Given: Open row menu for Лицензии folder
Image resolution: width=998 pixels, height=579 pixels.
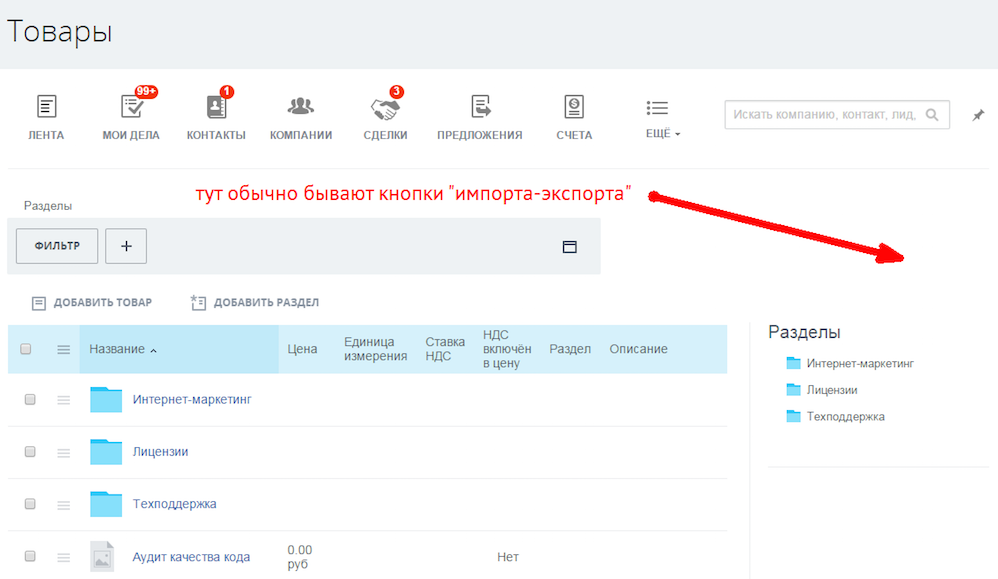Looking at the screenshot, I should (64, 452).
